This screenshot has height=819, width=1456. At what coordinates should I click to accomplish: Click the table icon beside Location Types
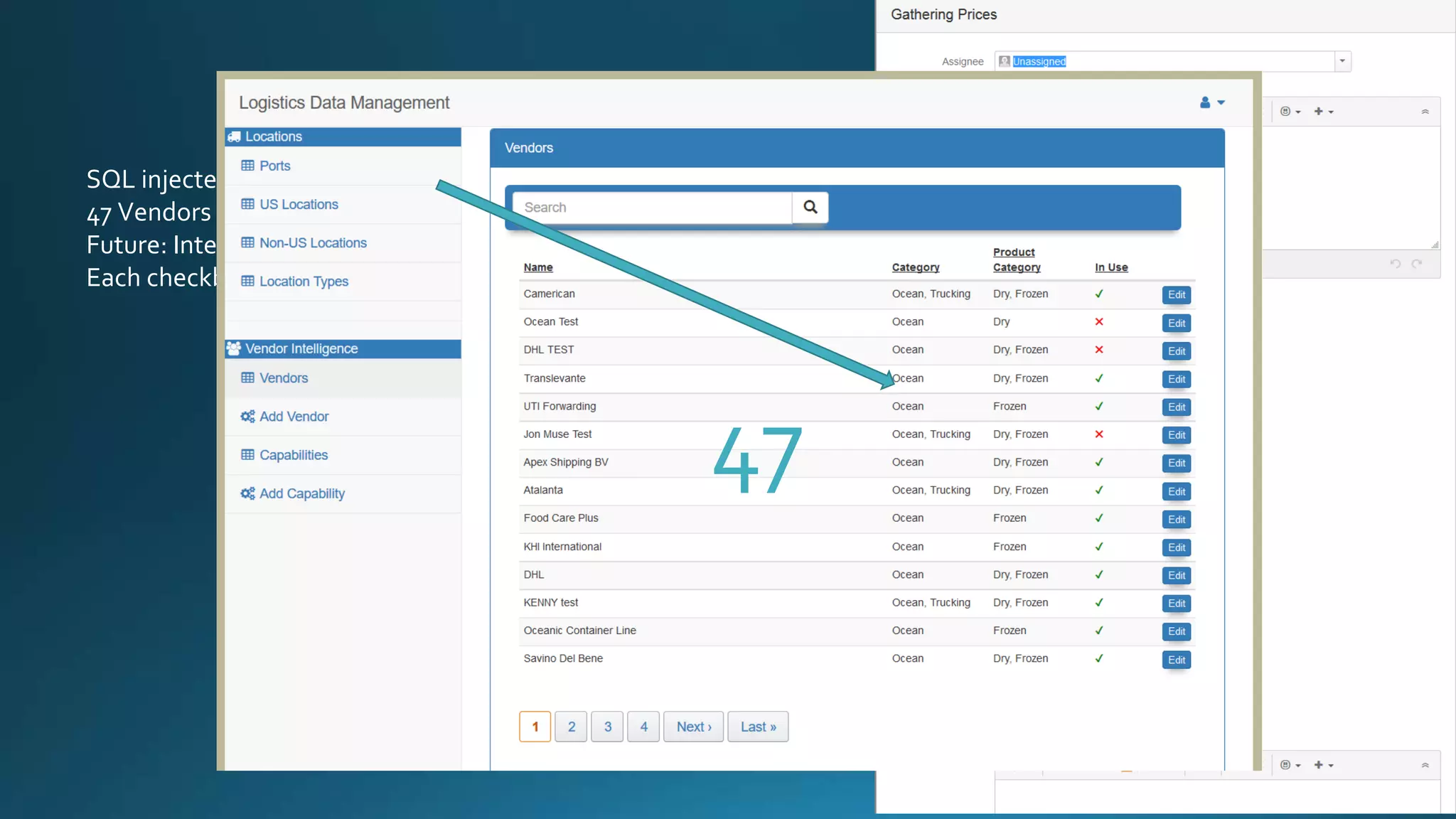pos(247,281)
